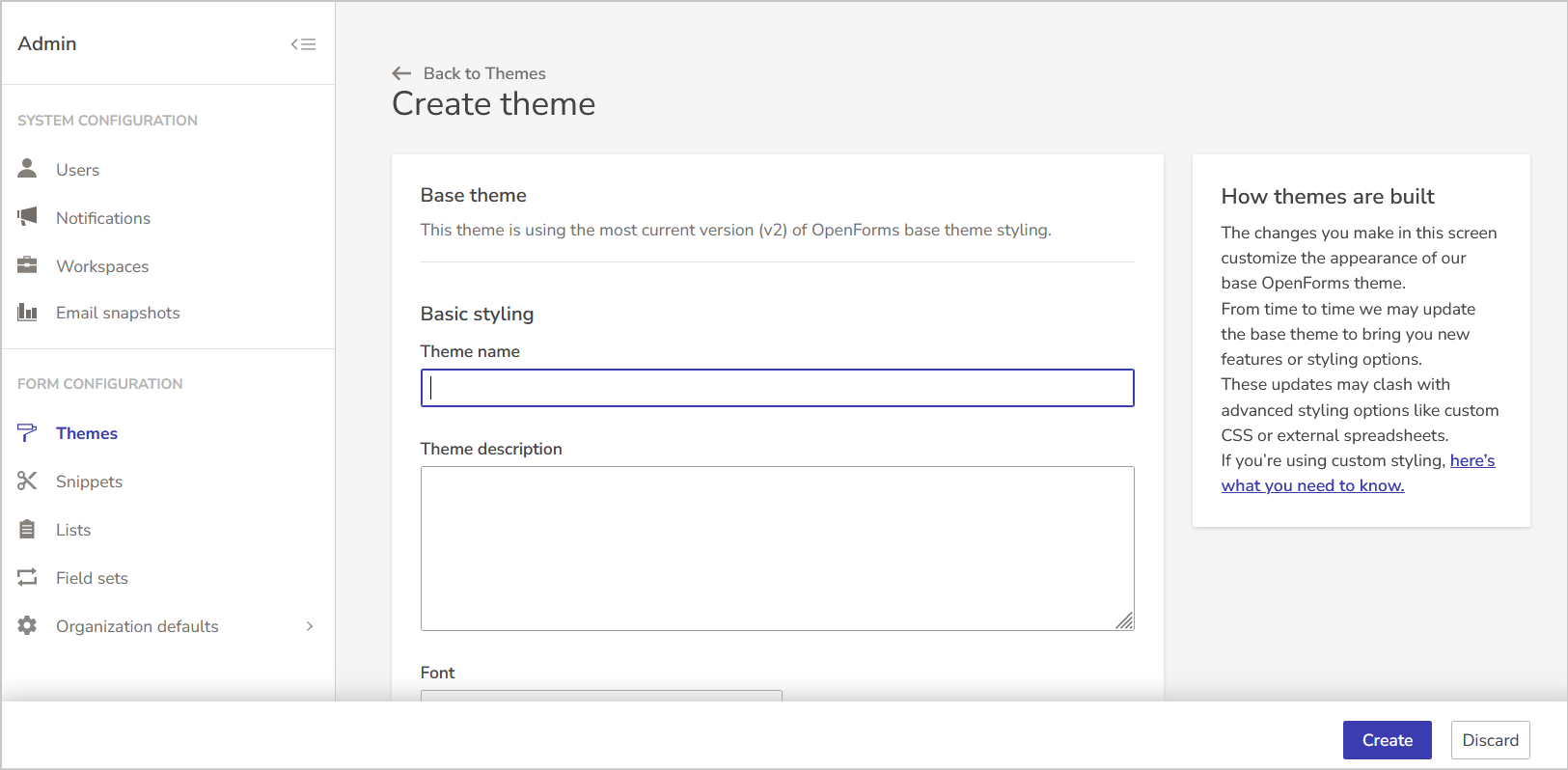Image resolution: width=1568 pixels, height=770 pixels.
Task: Click into the Theme description textarea
Action: (x=777, y=548)
